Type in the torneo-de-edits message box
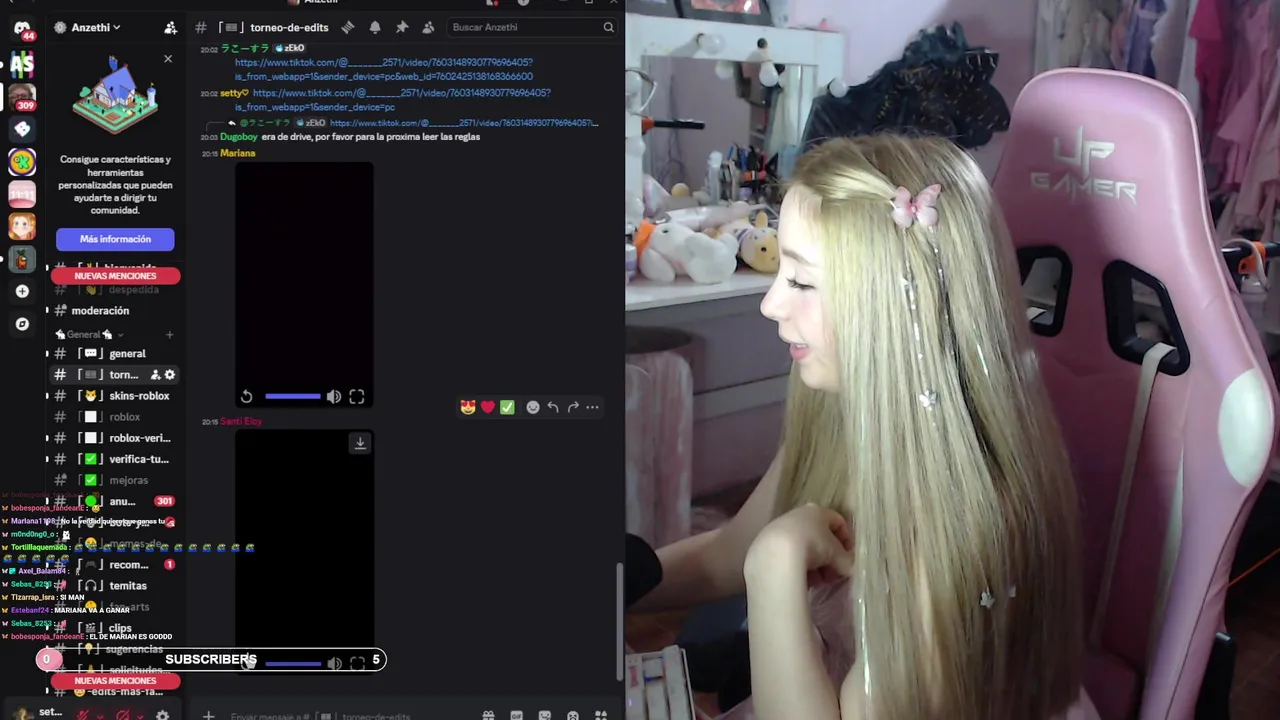 340,716
